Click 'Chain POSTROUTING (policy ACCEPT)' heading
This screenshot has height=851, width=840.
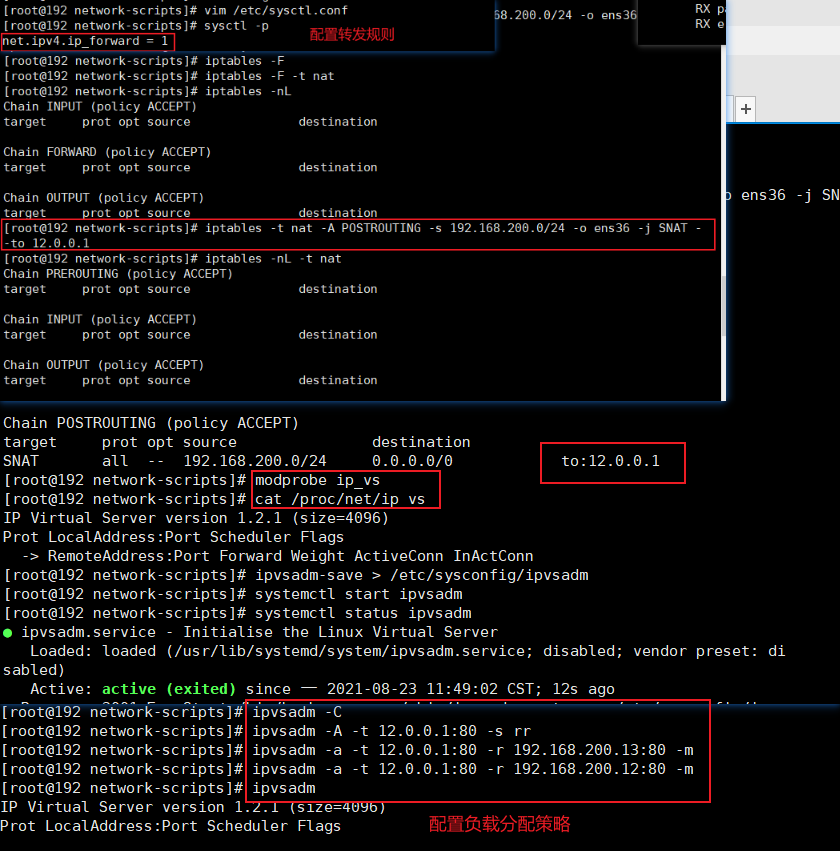151,423
